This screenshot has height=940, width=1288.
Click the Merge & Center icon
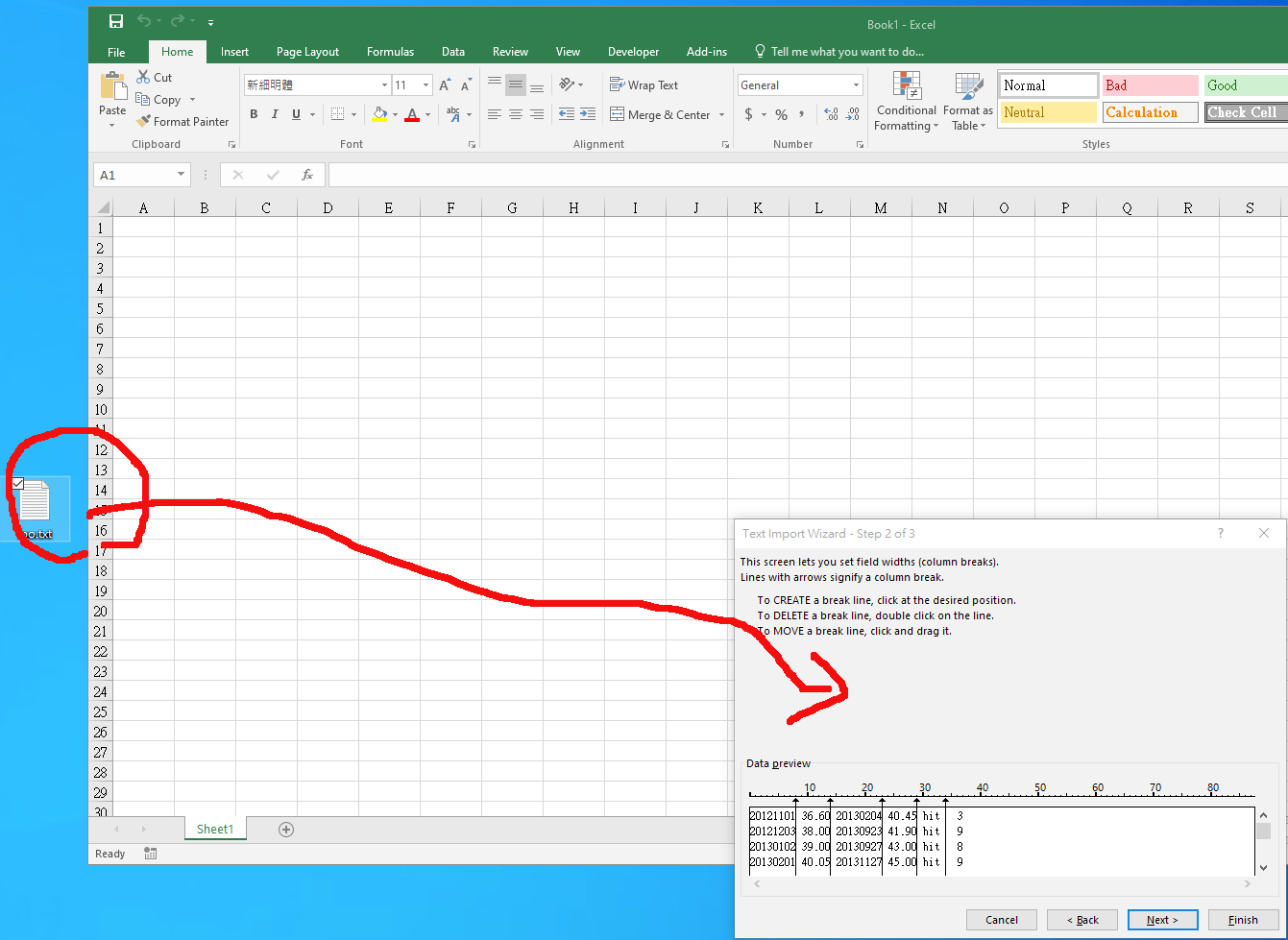click(618, 114)
